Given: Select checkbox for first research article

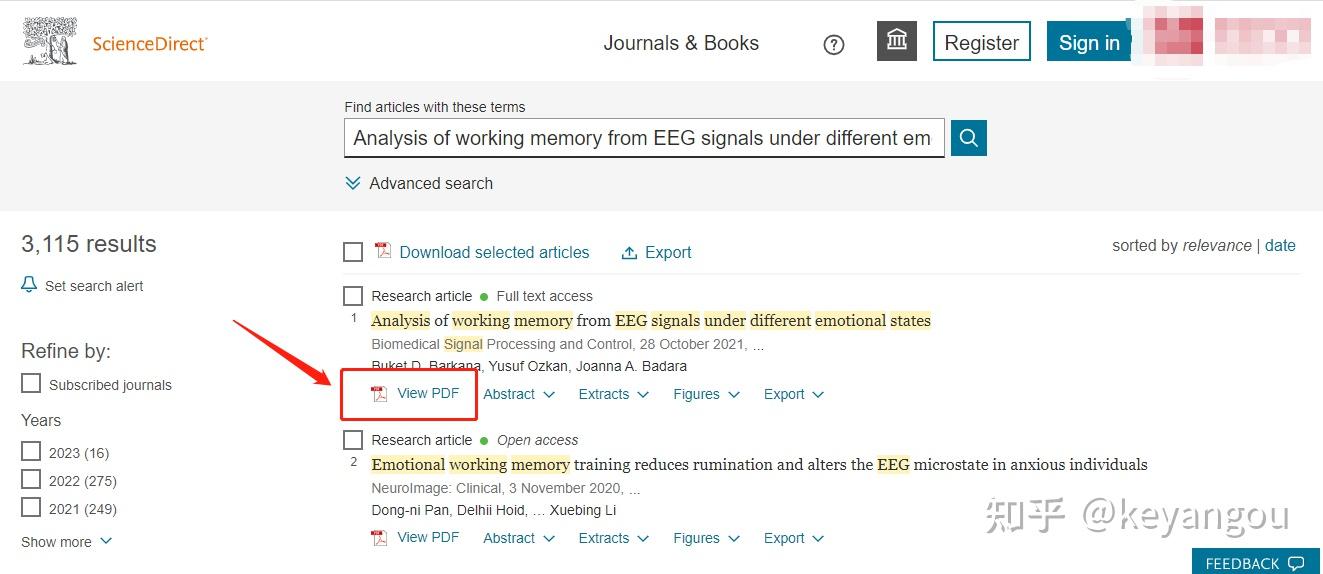Looking at the screenshot, I should (353, 296).
